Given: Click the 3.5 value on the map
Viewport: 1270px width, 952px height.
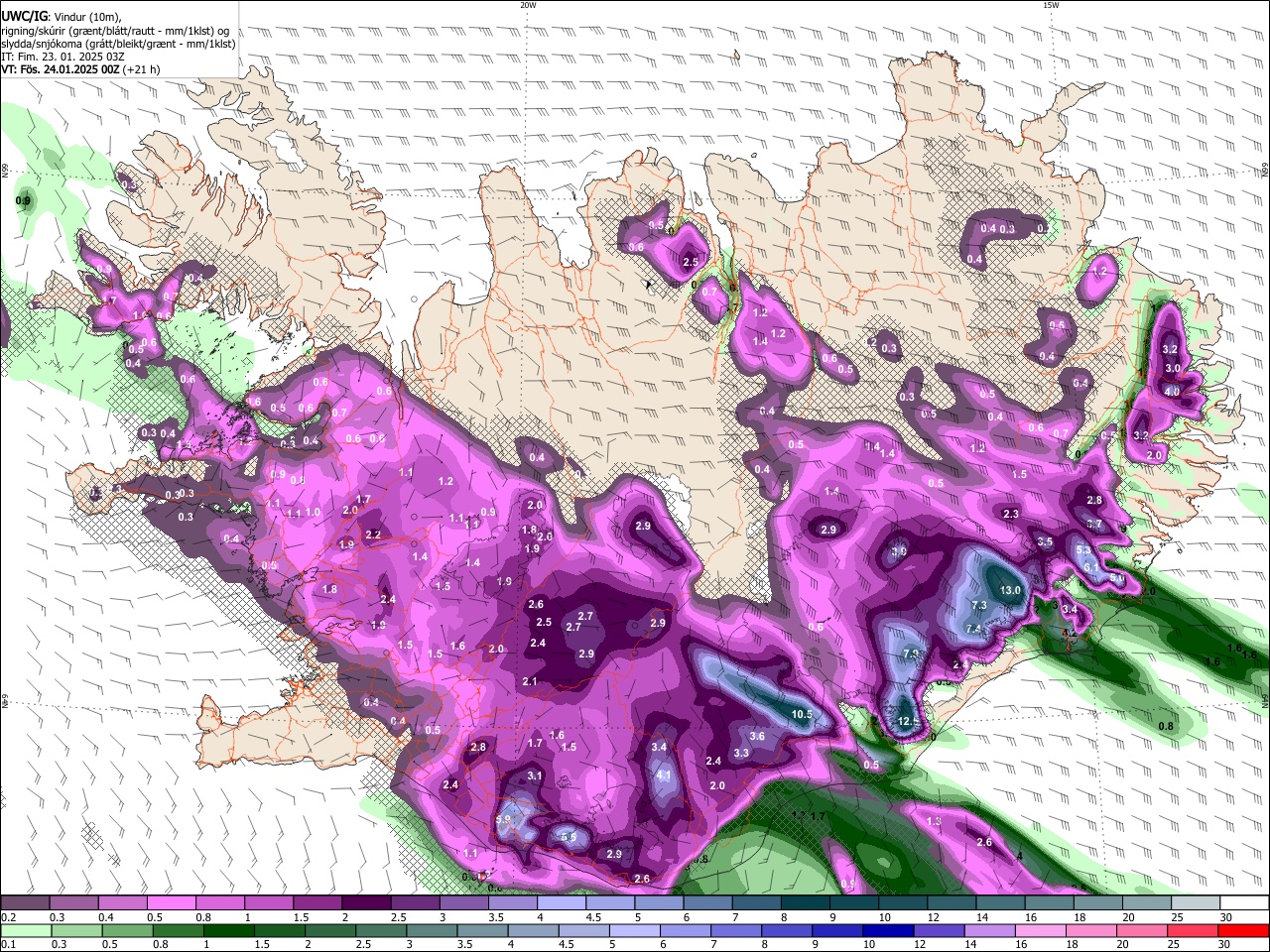Looking at the screenshot, I should coord(1045,541).
